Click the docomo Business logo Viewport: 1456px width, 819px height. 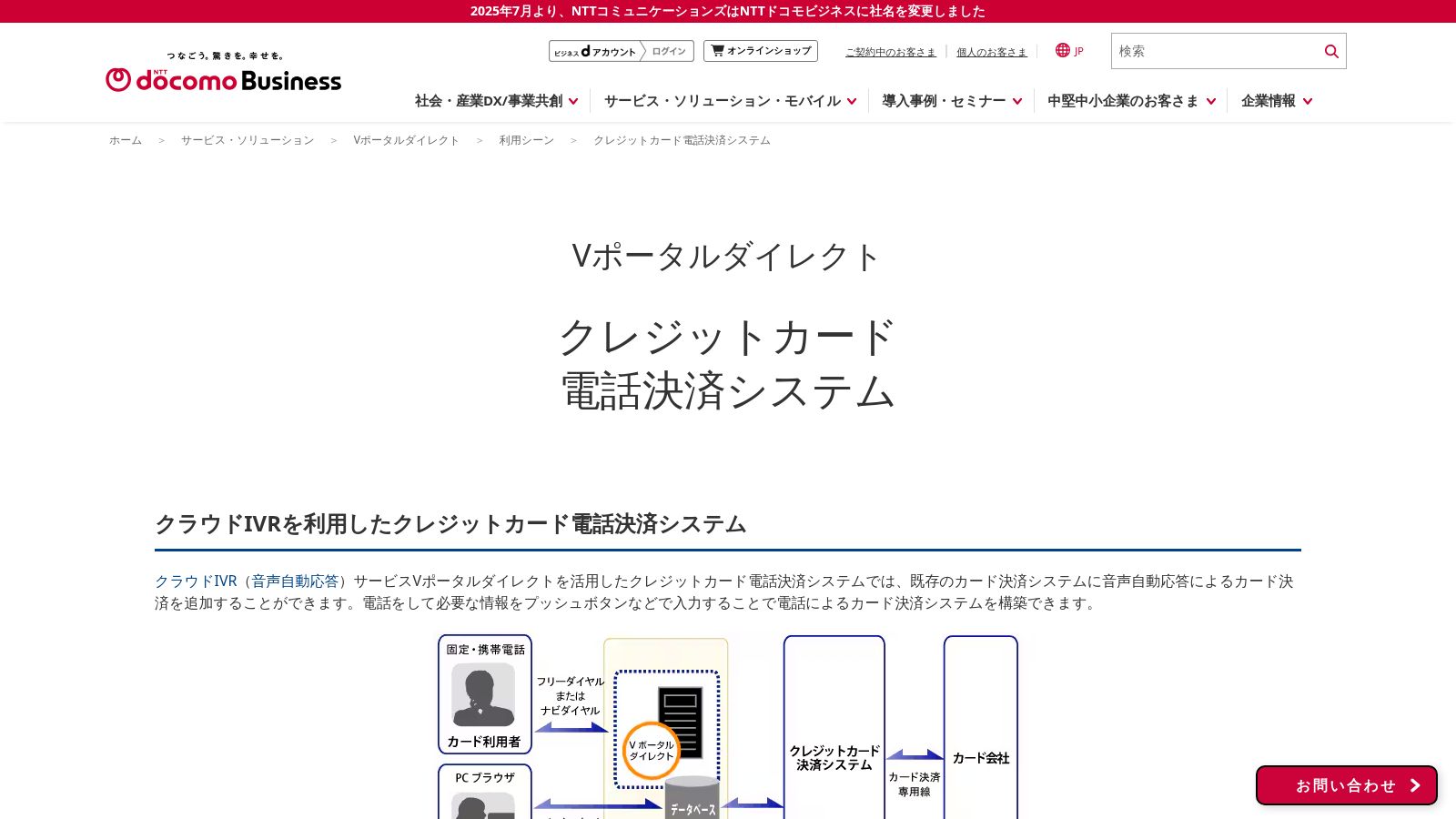click(x=223, y=72)
